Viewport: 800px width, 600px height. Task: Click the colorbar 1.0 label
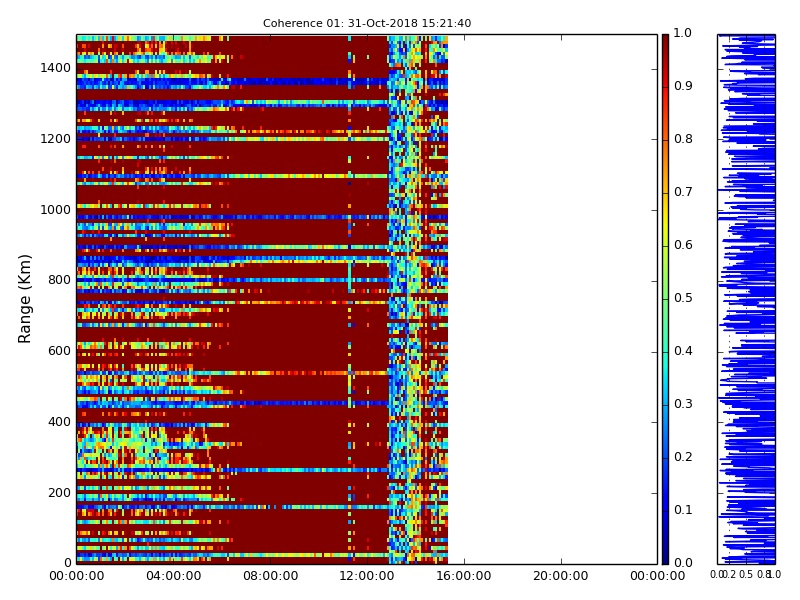click(683, 33)
